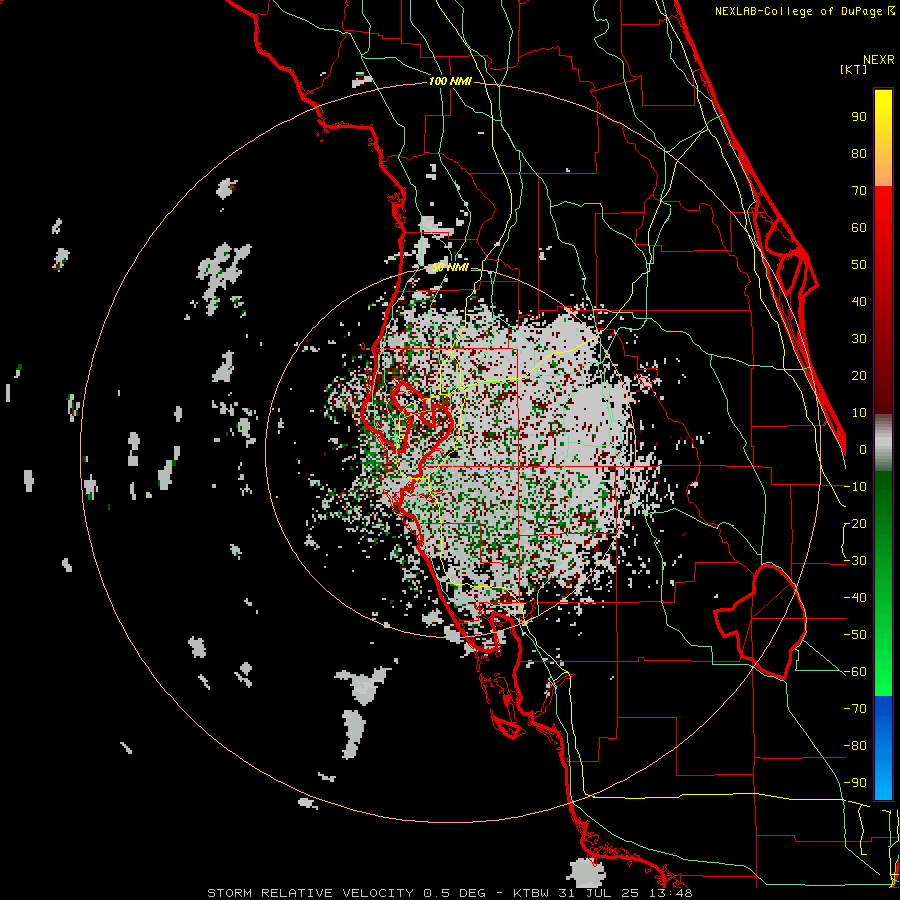The image size is (900, 900).
Task: Click the KTBW station identifier in caption
Action: [x=532, y=893]
